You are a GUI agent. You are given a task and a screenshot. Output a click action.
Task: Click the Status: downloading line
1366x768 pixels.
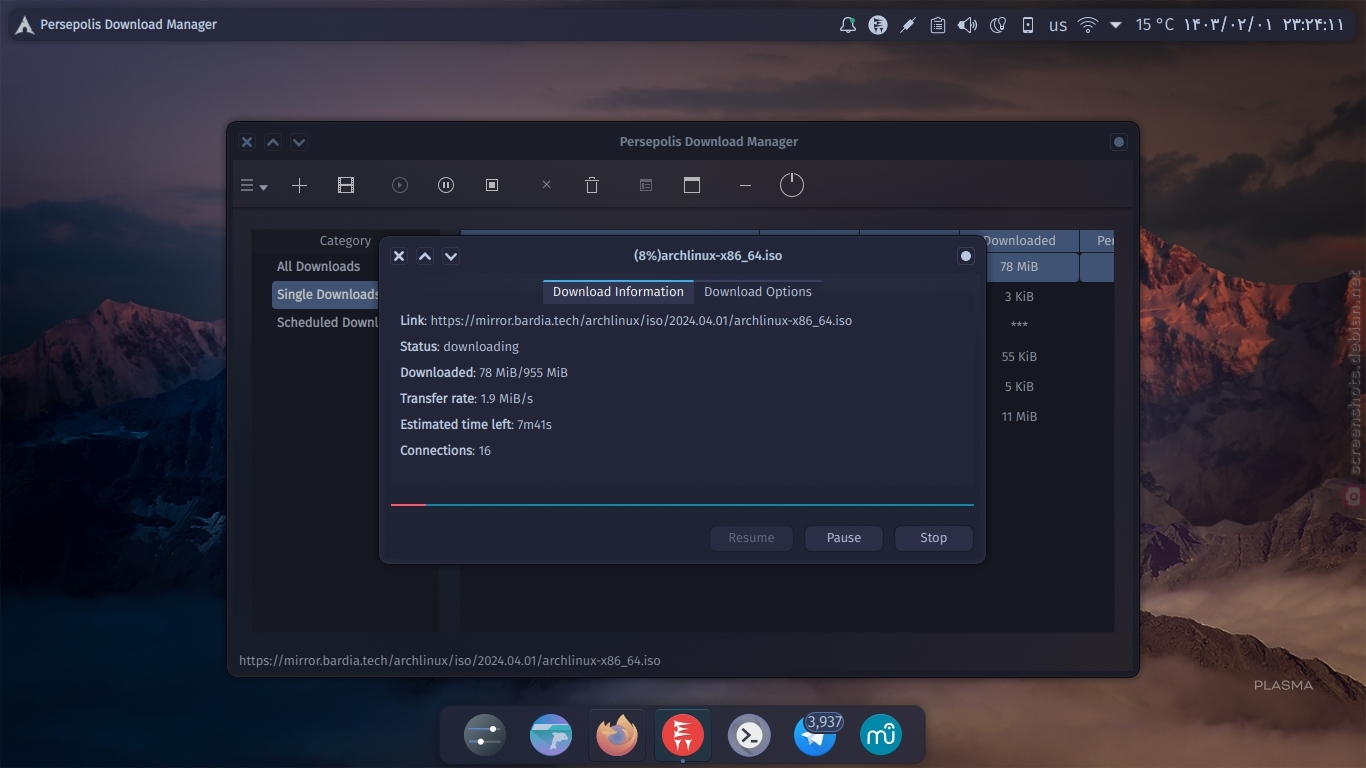[x=459, y=347]
